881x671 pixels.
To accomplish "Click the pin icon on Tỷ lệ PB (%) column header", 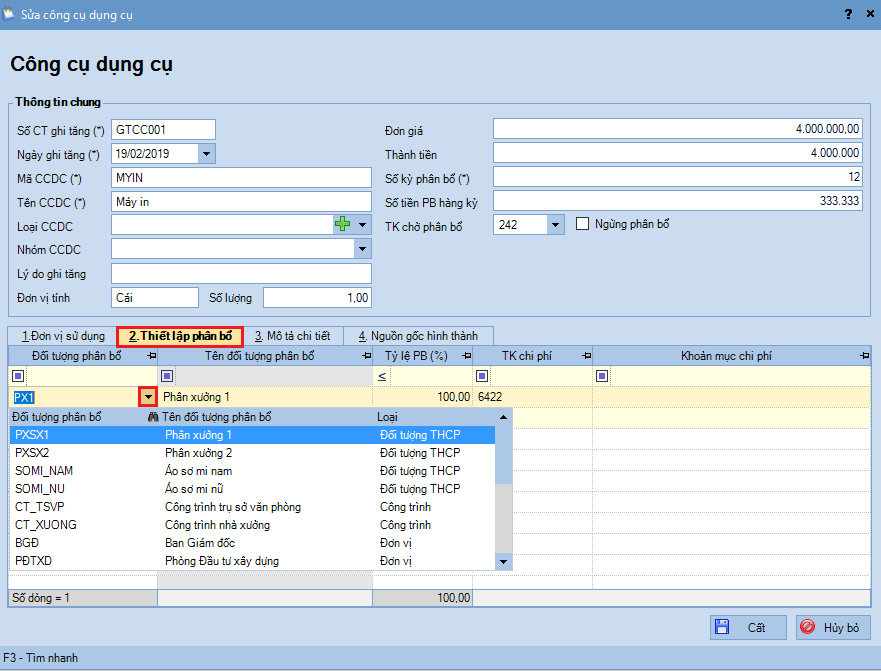I will click(x=466, y=356).
